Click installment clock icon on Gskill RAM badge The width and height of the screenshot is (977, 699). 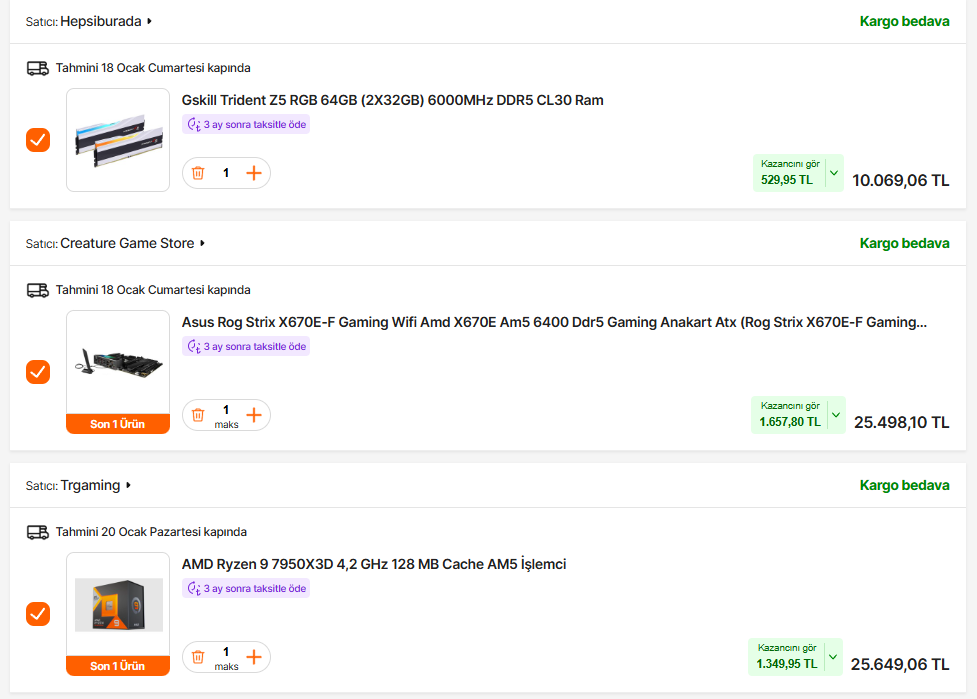[x=194, y=125]
